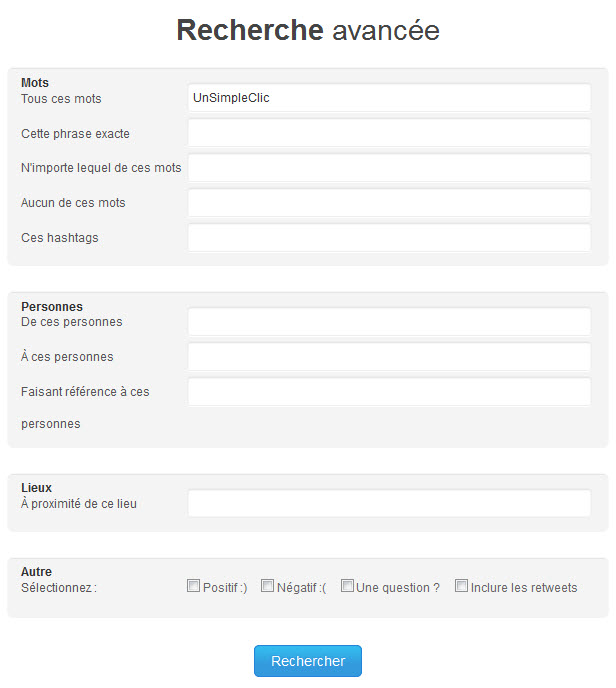Click the 'Recherche avancée' page heading

[x=308, y=30]
